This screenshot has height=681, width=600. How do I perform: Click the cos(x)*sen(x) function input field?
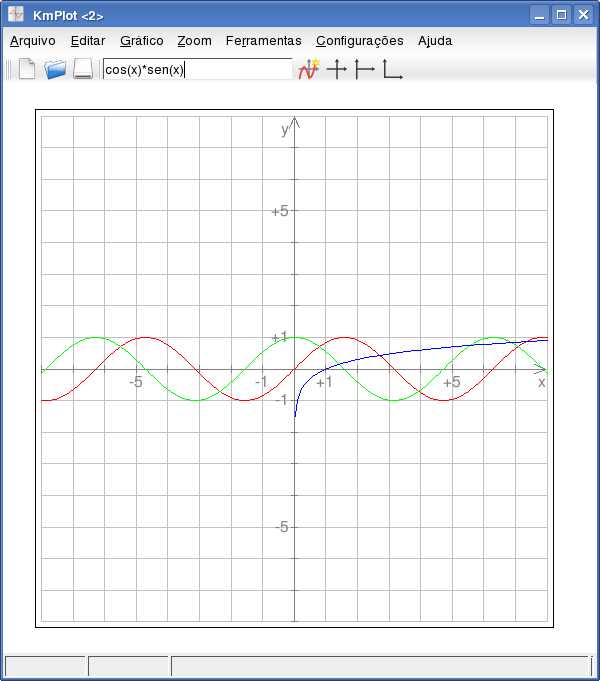[198, 69]
